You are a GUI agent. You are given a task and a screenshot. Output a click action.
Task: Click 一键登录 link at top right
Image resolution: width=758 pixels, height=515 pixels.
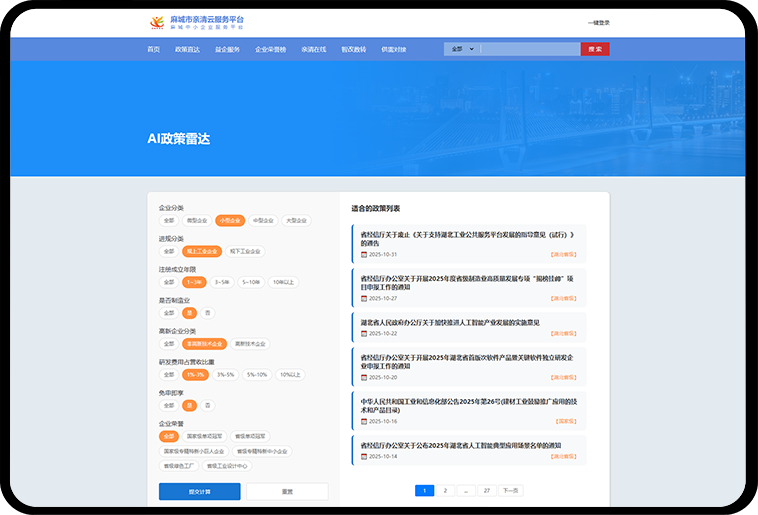[x=598, y=22]
